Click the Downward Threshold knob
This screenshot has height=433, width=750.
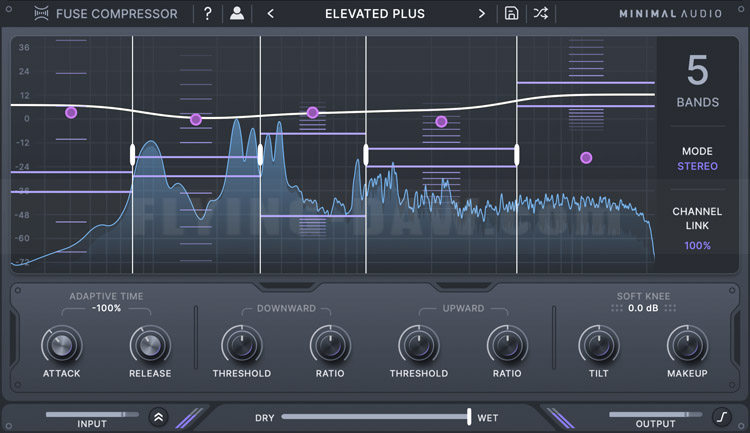click(242, 345)
